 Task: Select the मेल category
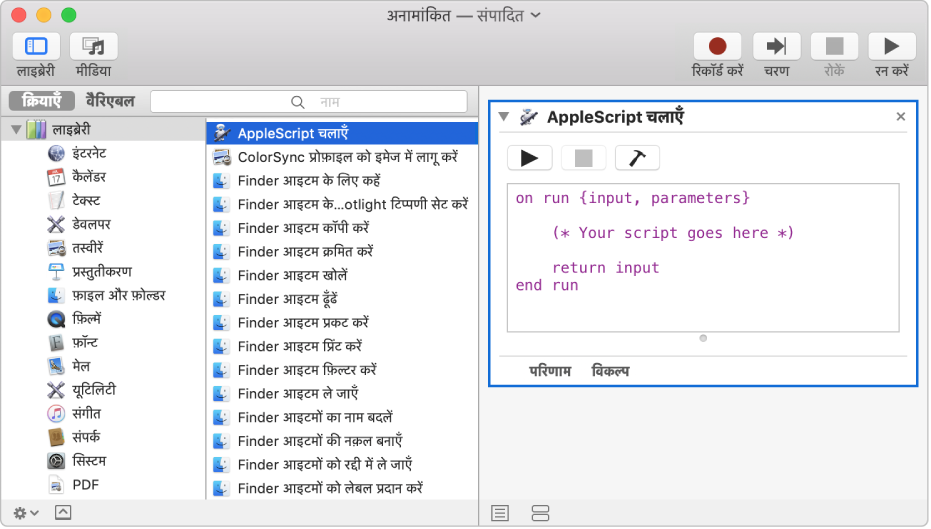[81, 366]
